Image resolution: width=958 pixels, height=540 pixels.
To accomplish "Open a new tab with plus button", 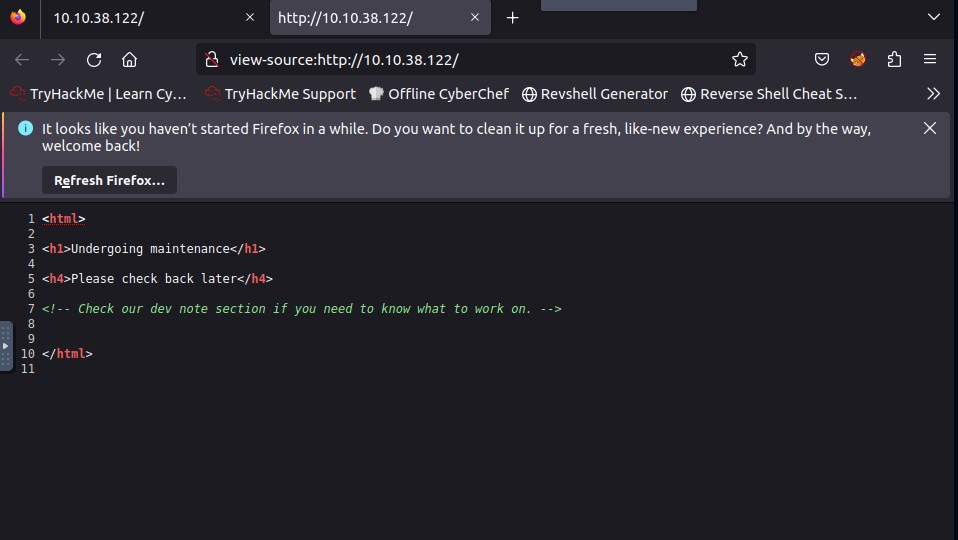I will pos(512,18).
